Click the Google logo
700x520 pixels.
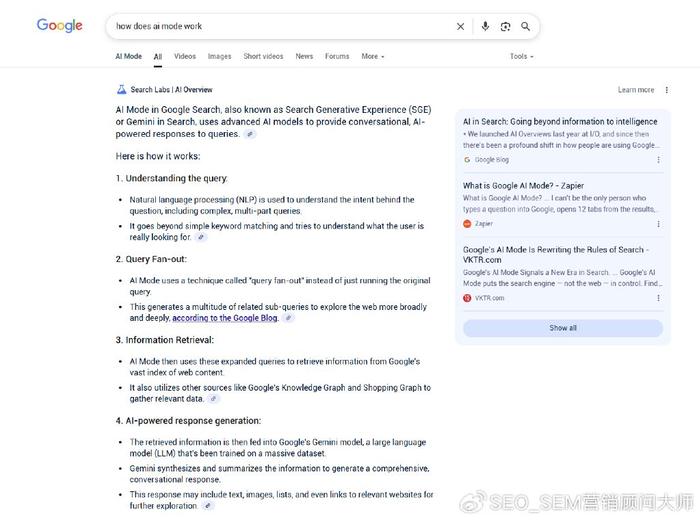click(59, 25)
